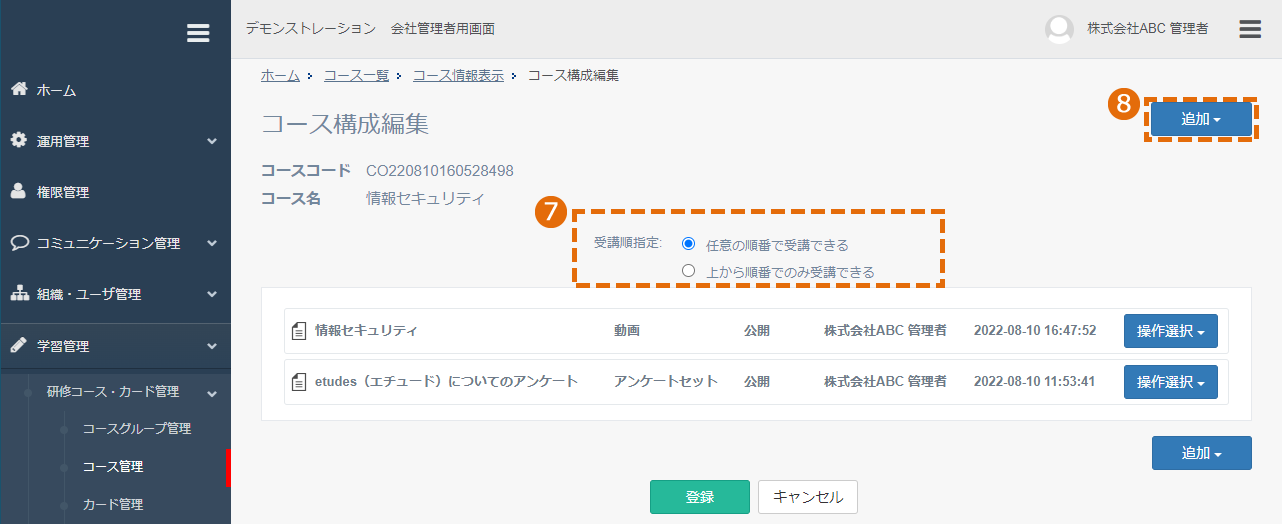Screen dimensions: 1282x524
Task: Click the デモンストレーション 会社管理者用画面 header title
Action: 370,29
